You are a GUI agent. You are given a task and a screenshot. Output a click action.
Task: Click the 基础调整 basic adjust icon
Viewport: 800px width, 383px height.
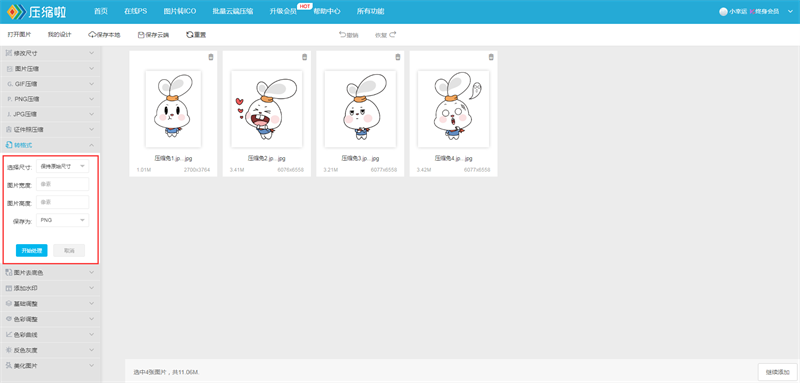pyautogui.click(x=9, y=303)
